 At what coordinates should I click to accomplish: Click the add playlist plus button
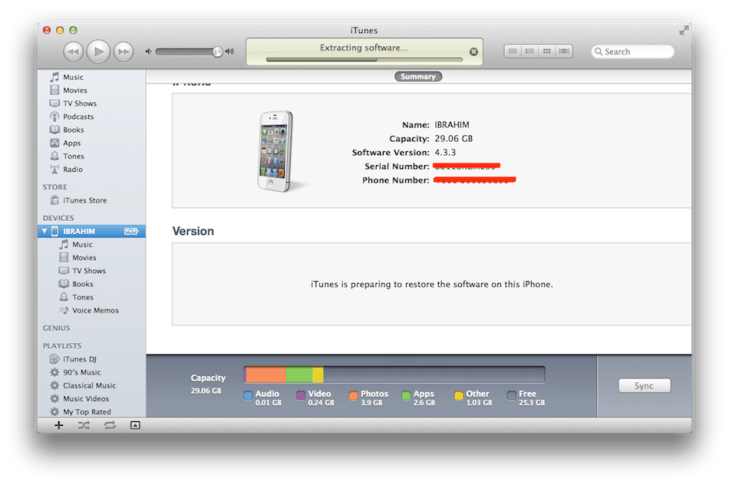tap(58, 425)
